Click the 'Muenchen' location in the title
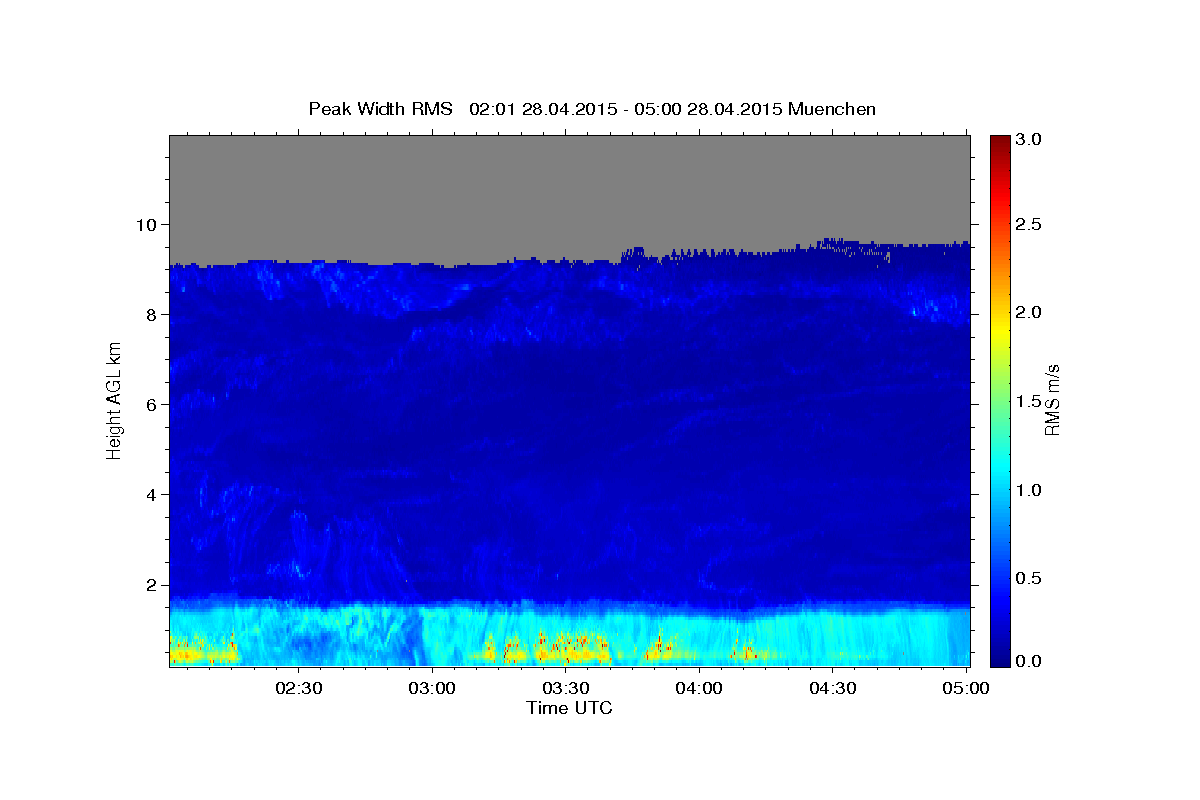The height and width of the screenshot is (800, 1200). (x=832, y=109)
